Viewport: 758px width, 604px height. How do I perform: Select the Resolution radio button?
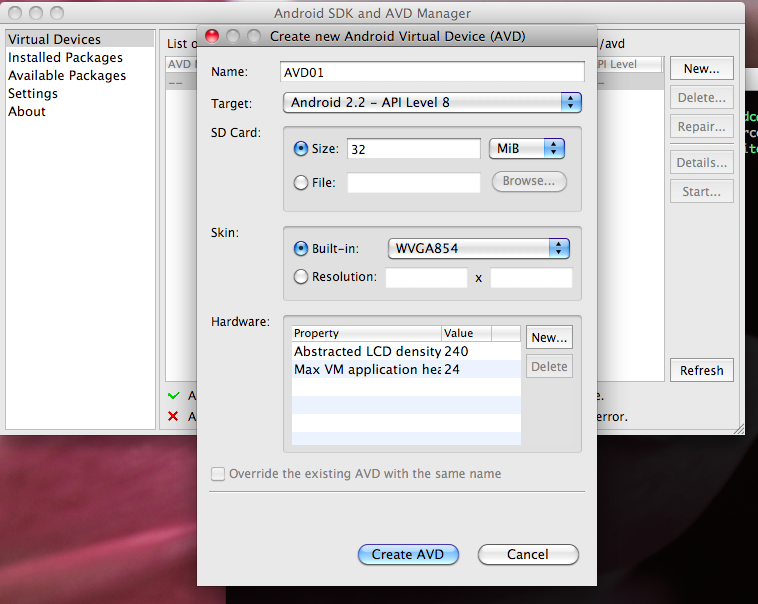301,277
